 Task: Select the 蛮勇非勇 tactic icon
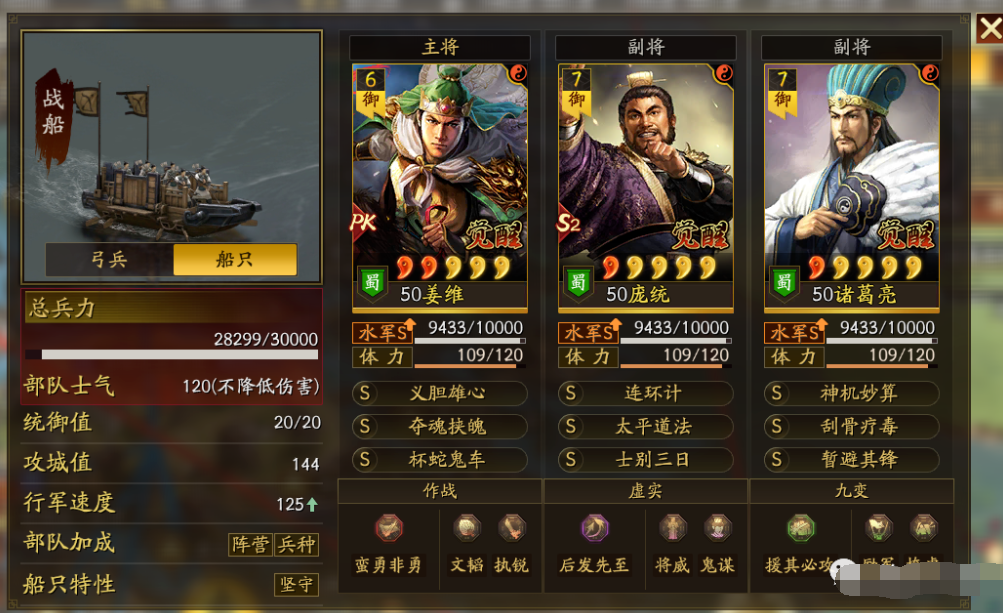pos(389,529)
